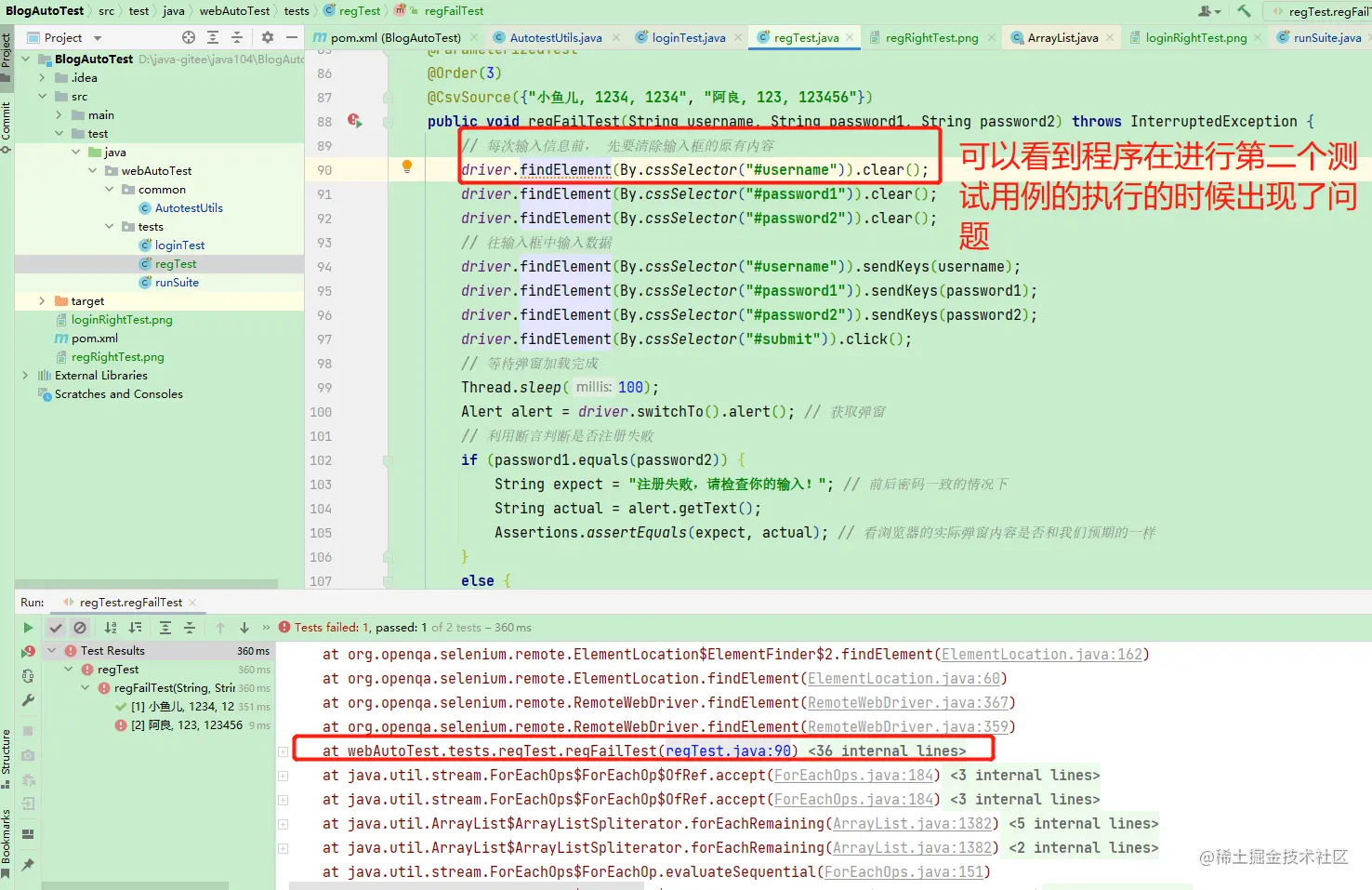Open ArrayList.java:1382 link followed by 5 internal lines

[913, 824]
